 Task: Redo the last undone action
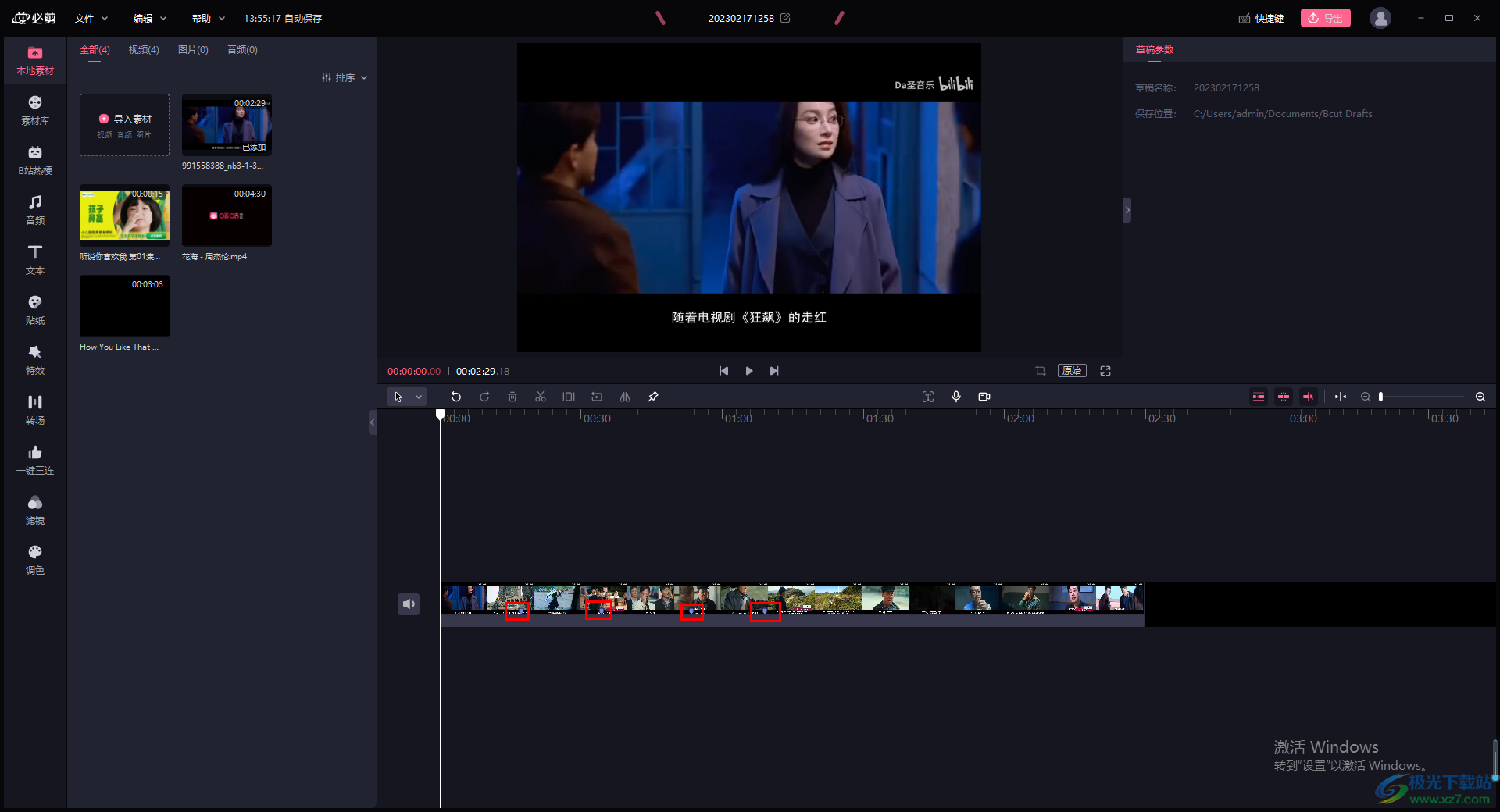(484, 397)
